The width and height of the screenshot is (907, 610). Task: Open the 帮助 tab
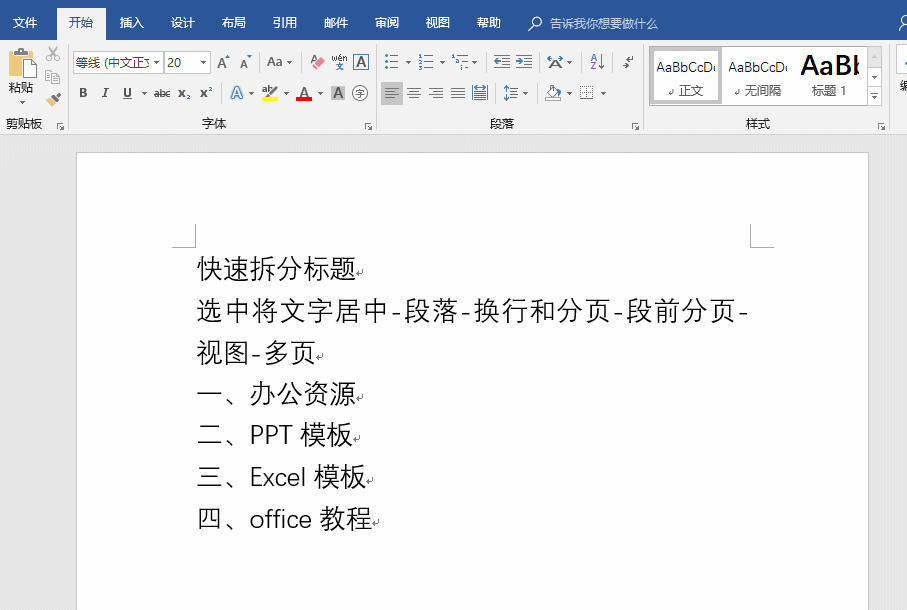pyautogui.click(x=488, y=23)
